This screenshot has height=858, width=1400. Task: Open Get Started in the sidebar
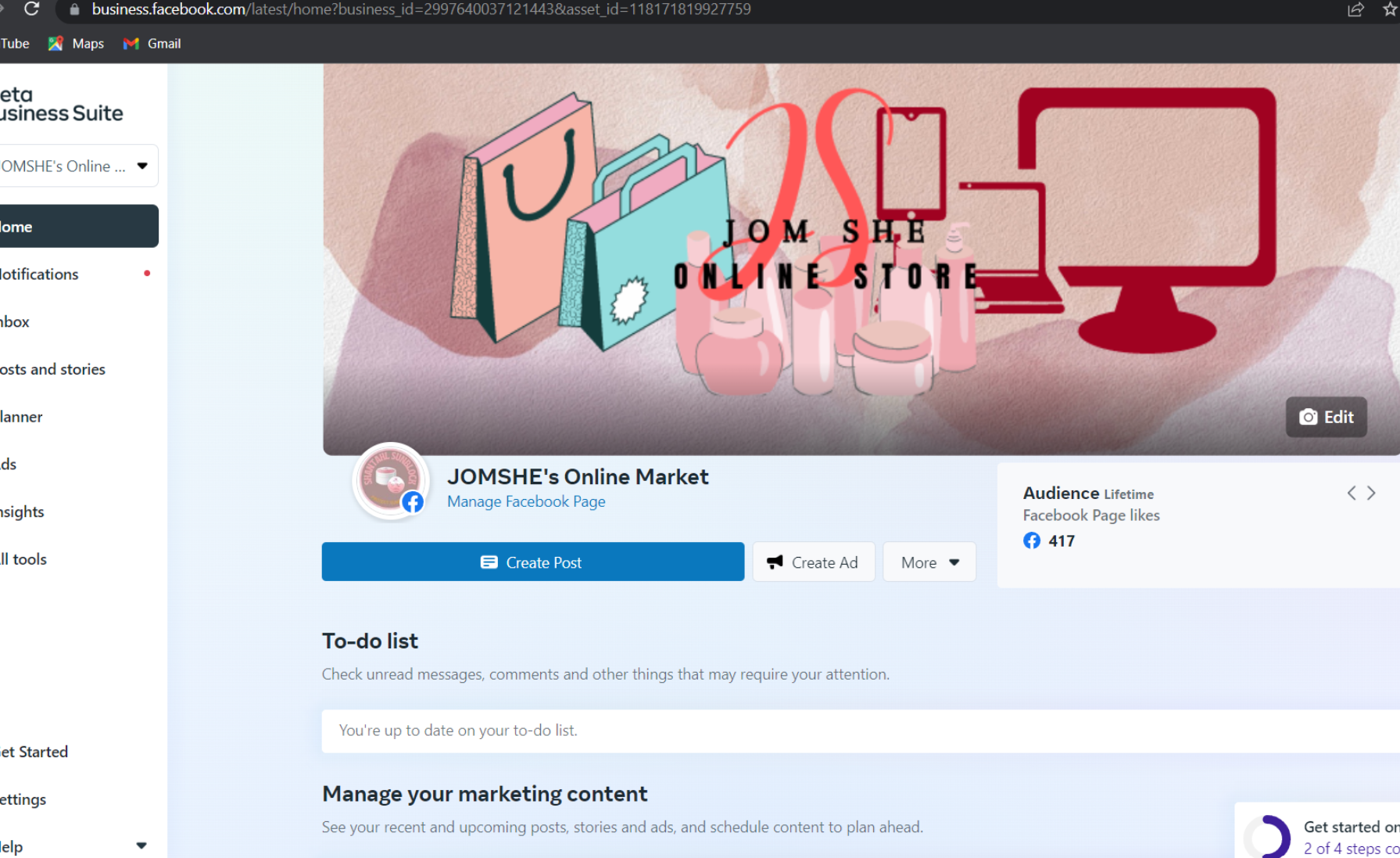click(x=77, y=752)
